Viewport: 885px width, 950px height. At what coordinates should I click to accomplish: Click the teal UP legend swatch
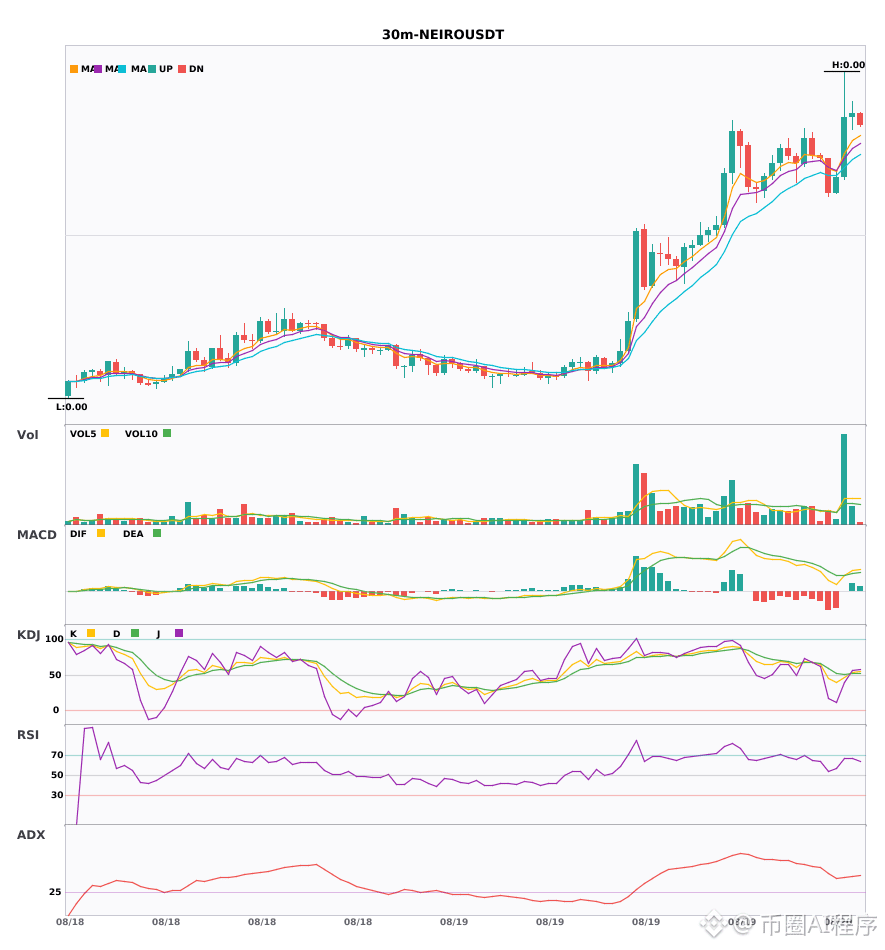[152, 69]
